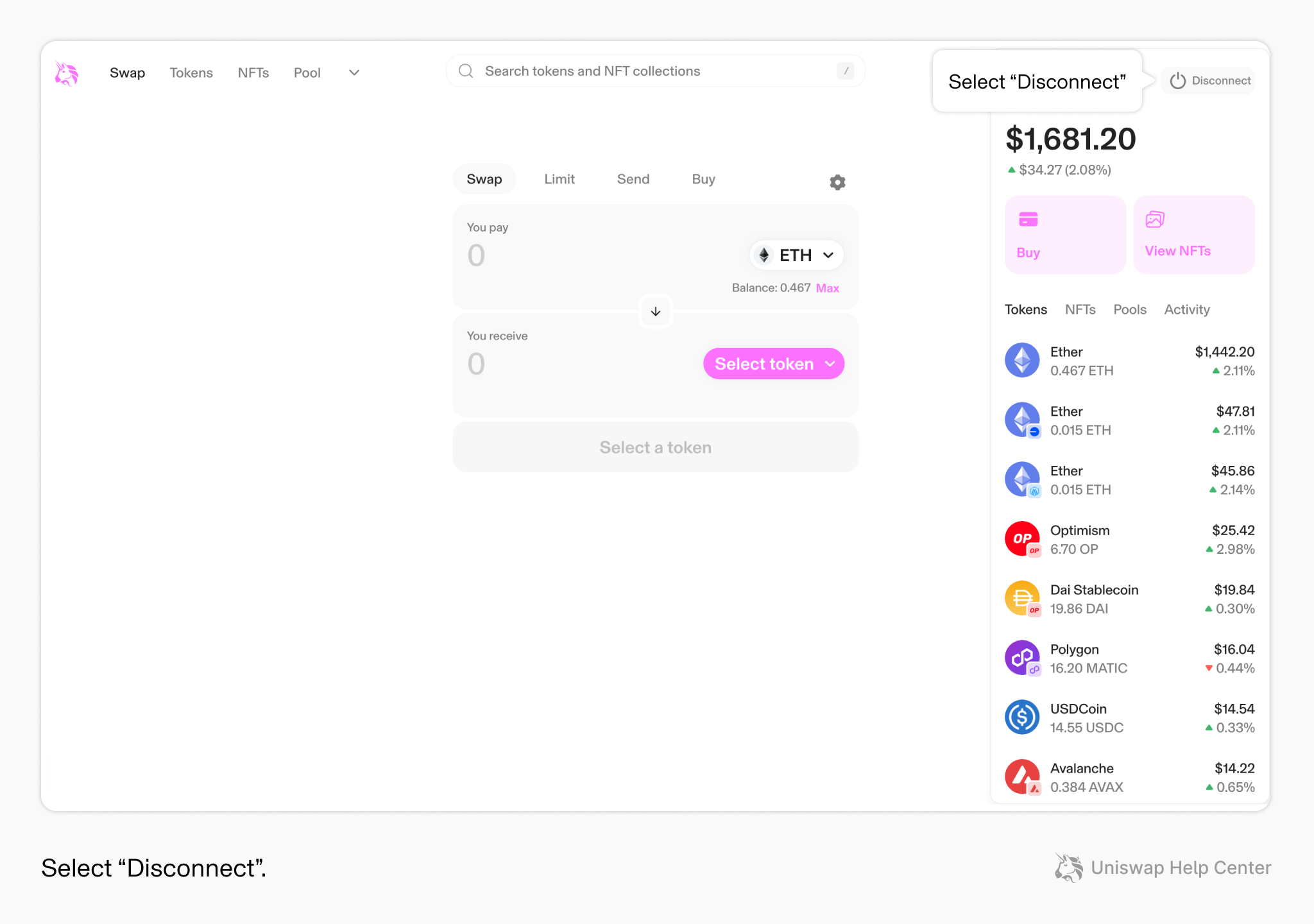This screenshot has width=1314, height=924.
Task: Switch to the Buy tab in widget
Action: (x=703, y=179)
